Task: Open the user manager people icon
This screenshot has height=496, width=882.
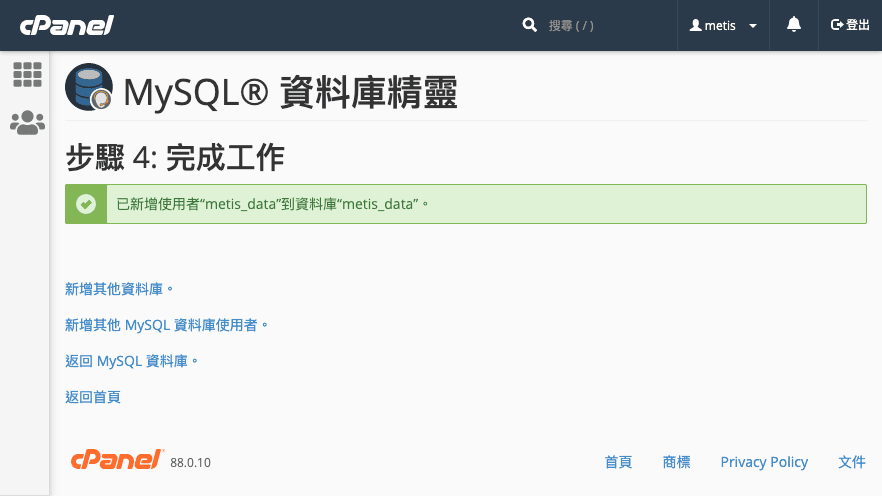Action: tap(27, 123)
